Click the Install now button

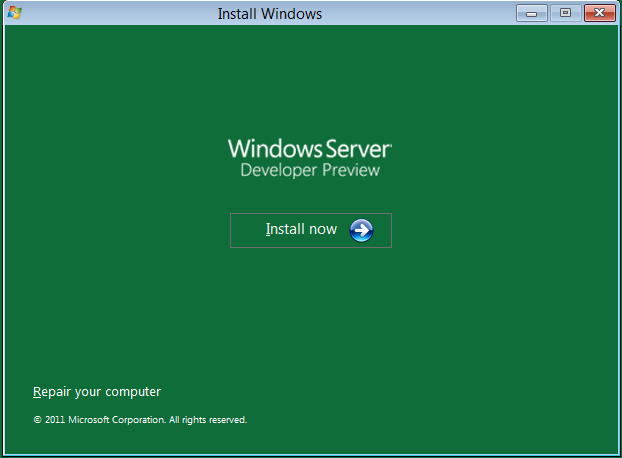pos(311,230)
